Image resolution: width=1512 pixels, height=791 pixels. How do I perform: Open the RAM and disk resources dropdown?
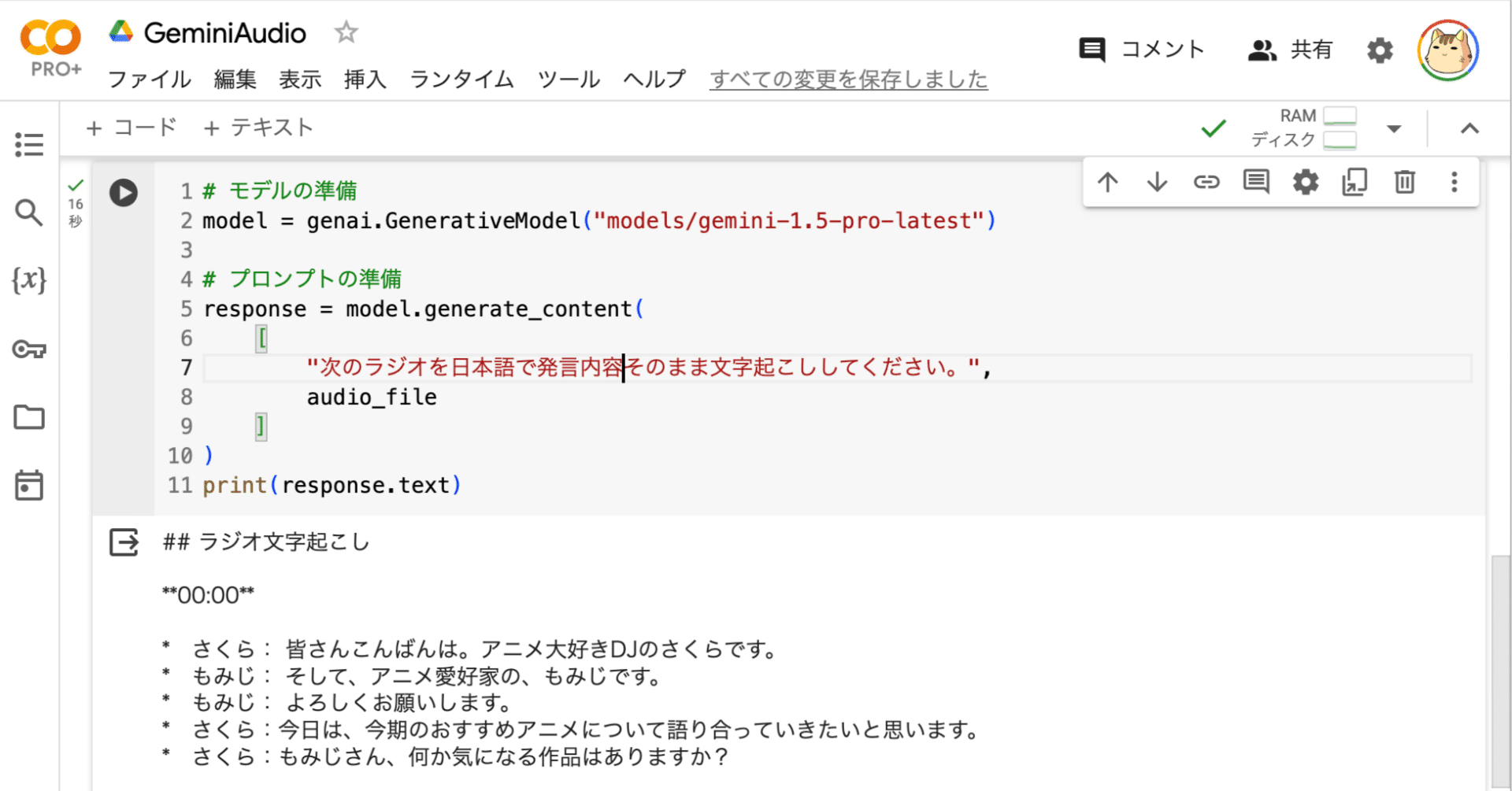1395,128
